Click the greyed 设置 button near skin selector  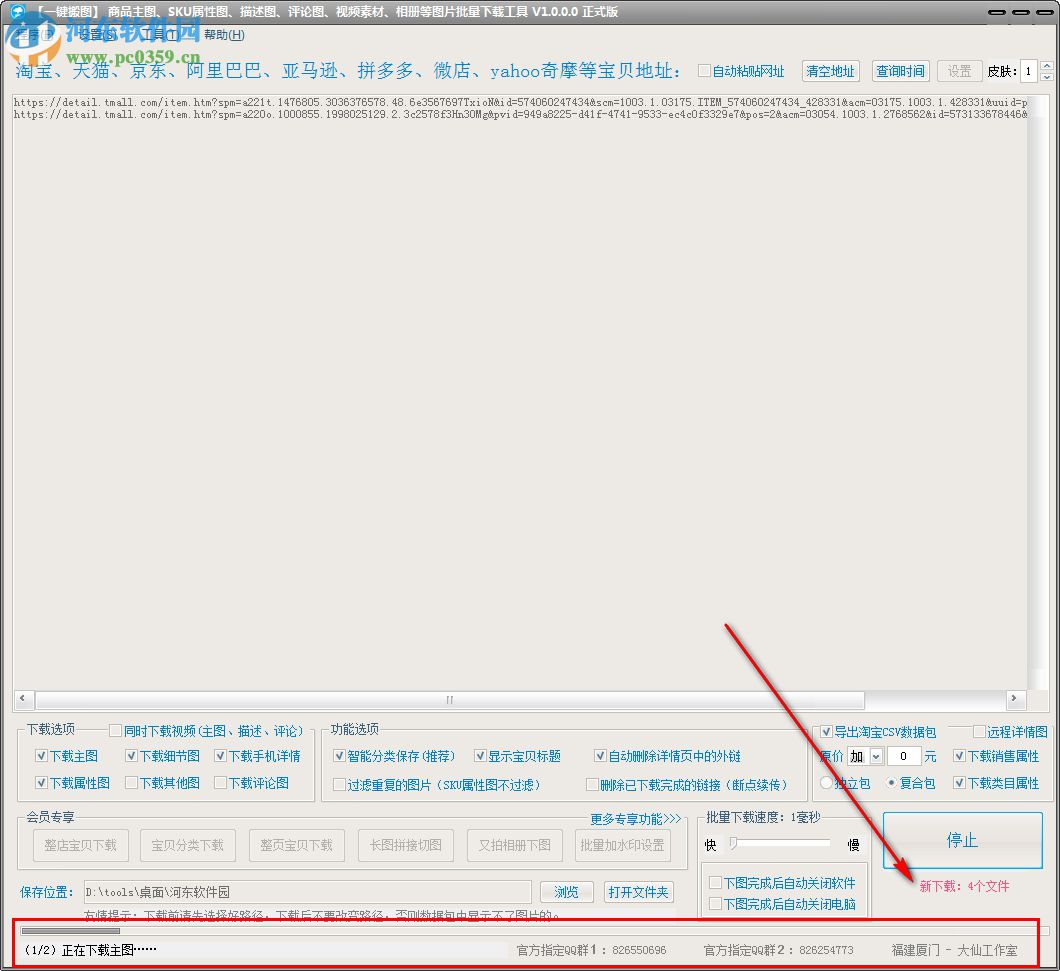coord(959,71)
